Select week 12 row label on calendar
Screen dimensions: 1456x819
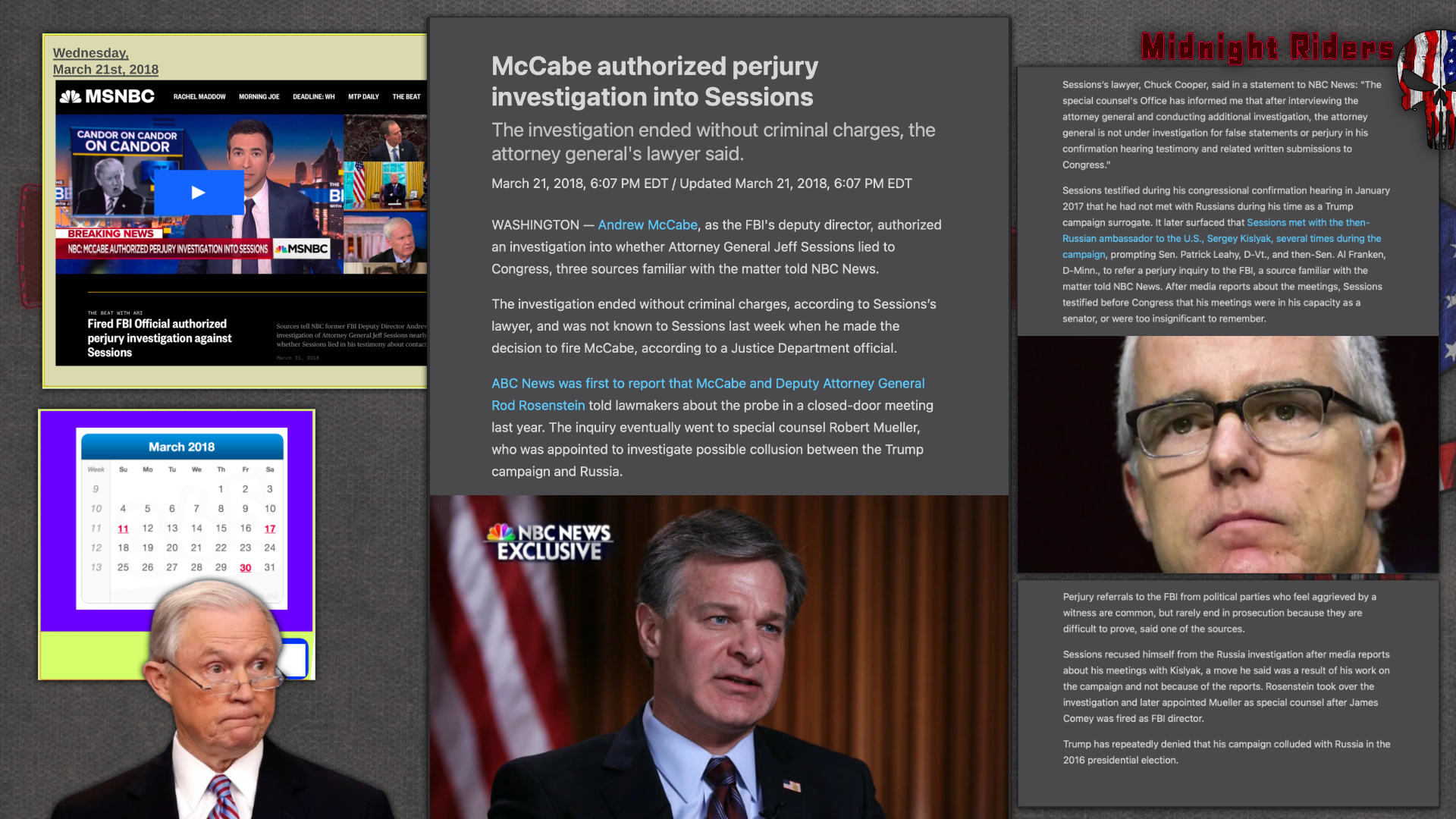[x=96, y=548]
